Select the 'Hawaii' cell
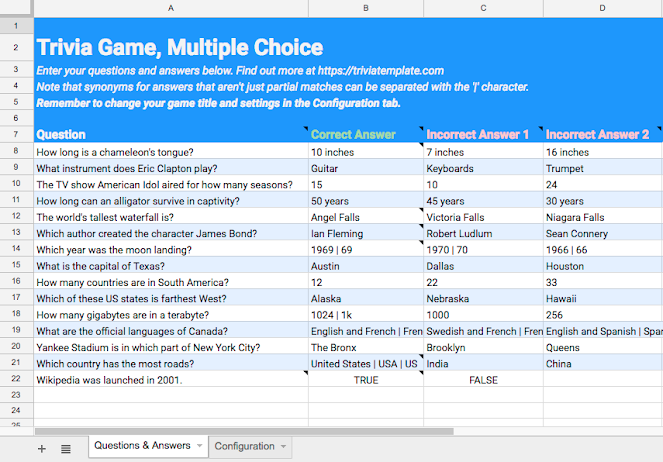The image size is (663, 462). (x=603, y=298)
